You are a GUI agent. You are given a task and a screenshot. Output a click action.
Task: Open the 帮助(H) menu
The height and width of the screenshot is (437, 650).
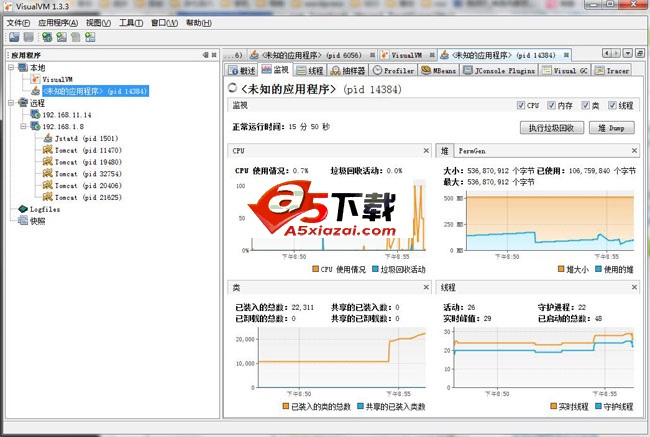click(x=199, y=23)
